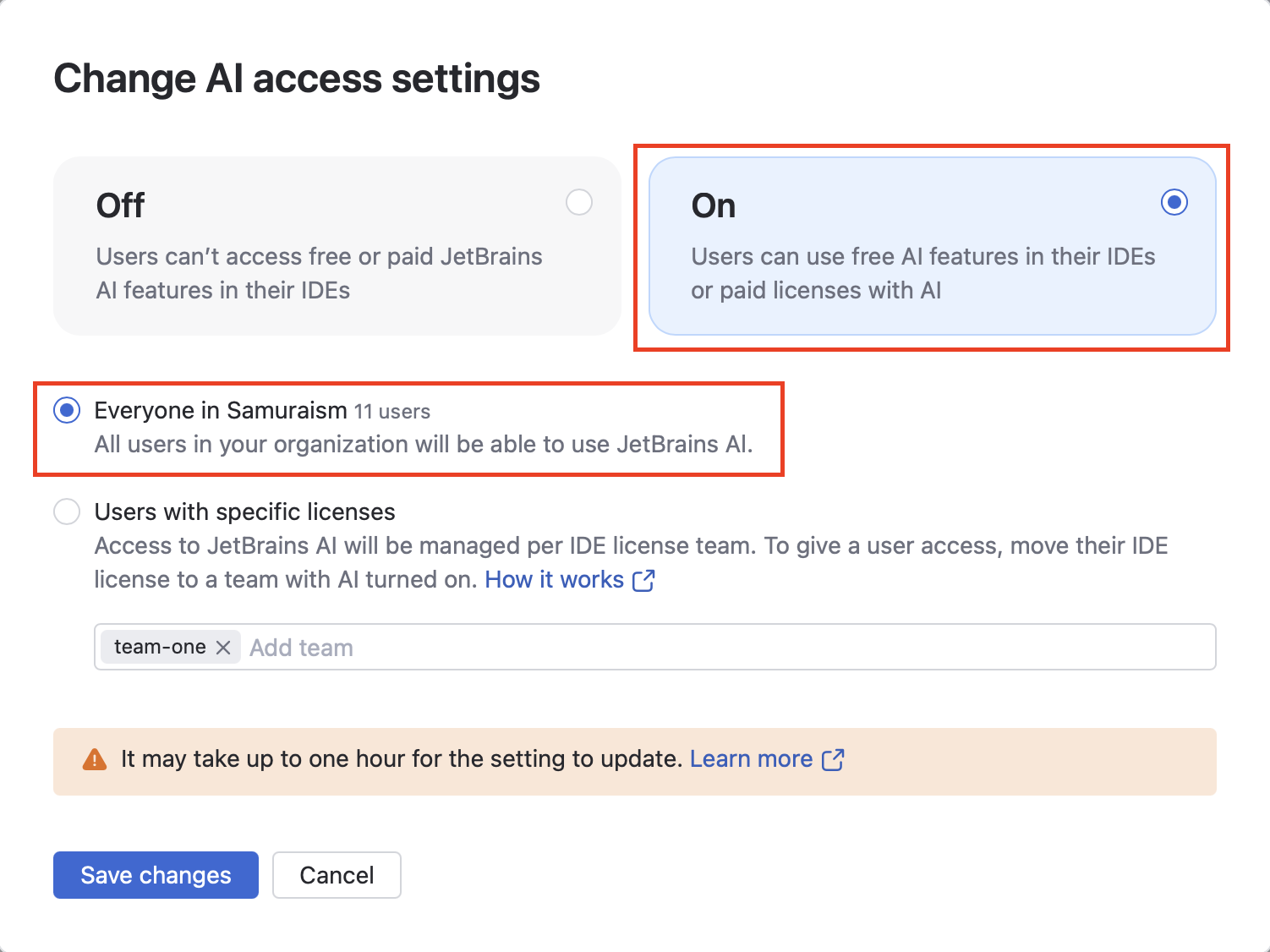Open the How it works link
The height and width of the screenshot is (952, 1270).
(554, 580)
